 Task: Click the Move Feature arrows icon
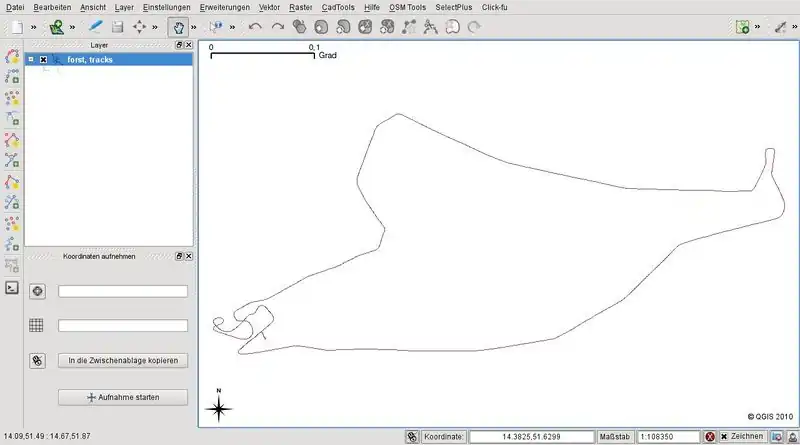point(140,27)
